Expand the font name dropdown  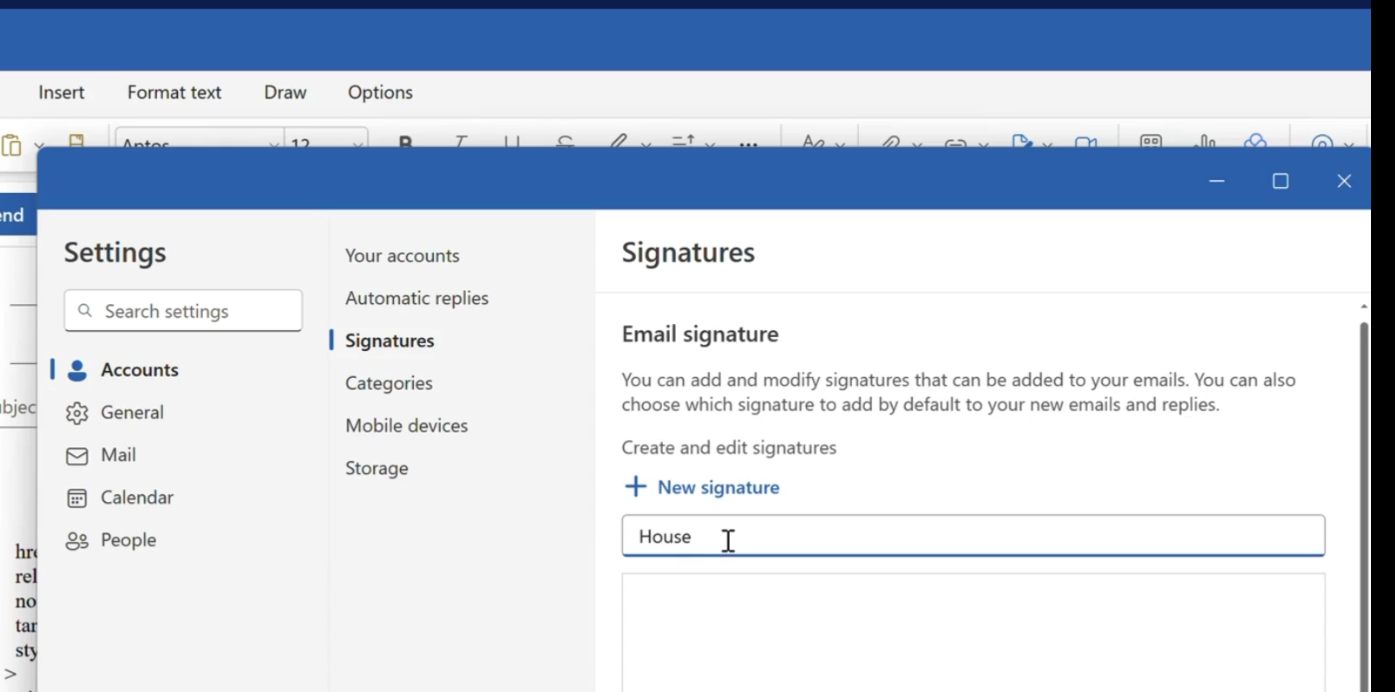pyautogui.click(x=273, y=145)
